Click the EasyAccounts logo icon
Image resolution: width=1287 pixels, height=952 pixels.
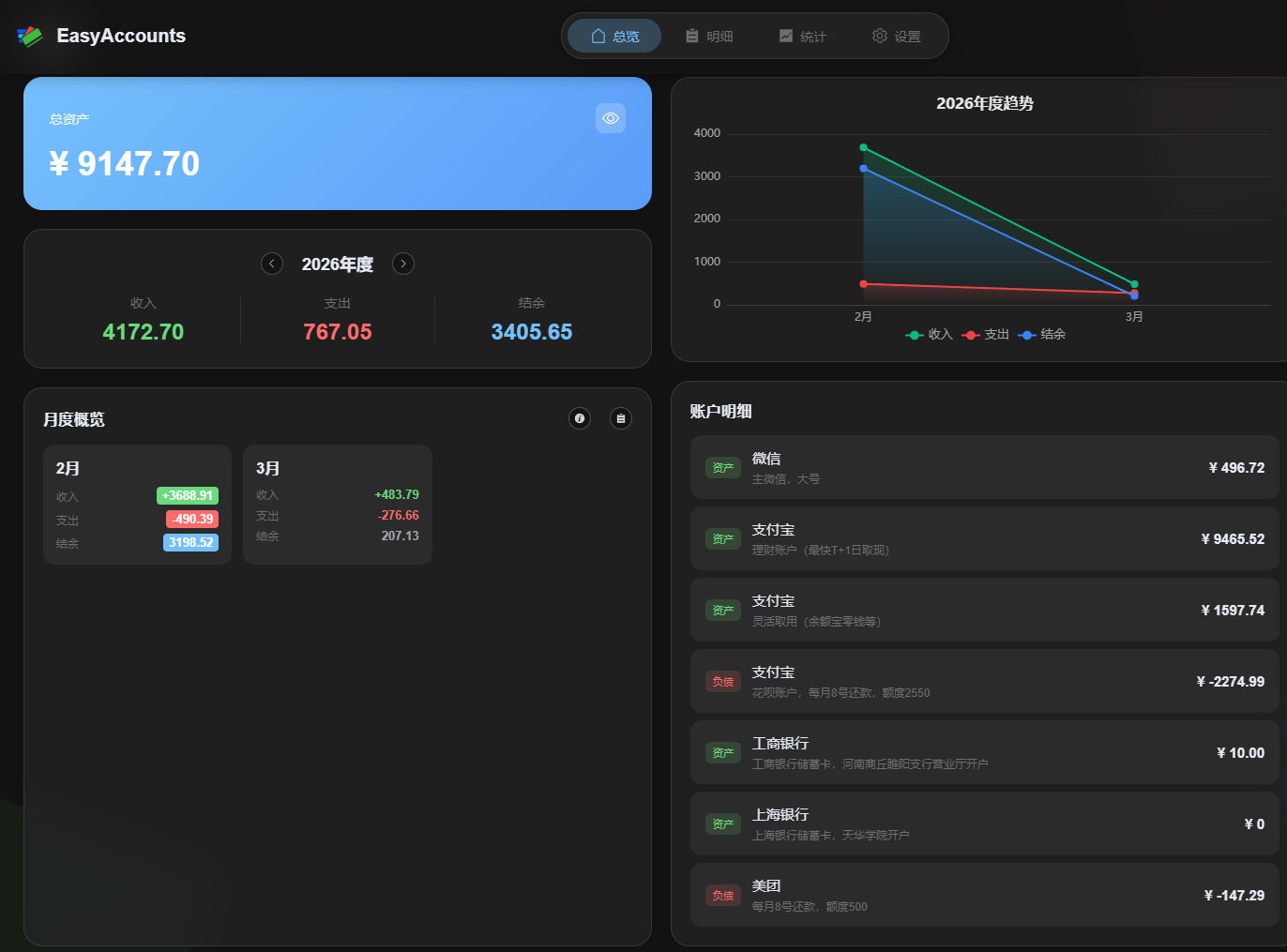[x=30, y=37]
